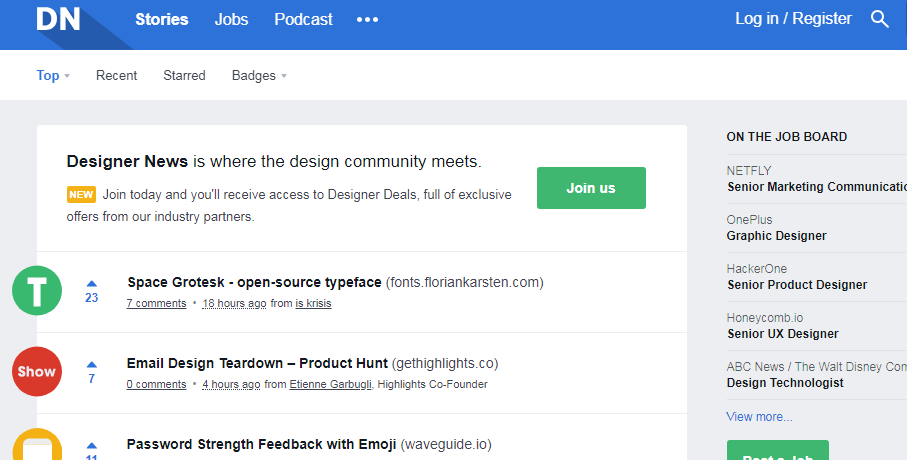
Task: Upvote the Password Strength Feedback story
Action: pyautogui.click(x=91, y=446)
